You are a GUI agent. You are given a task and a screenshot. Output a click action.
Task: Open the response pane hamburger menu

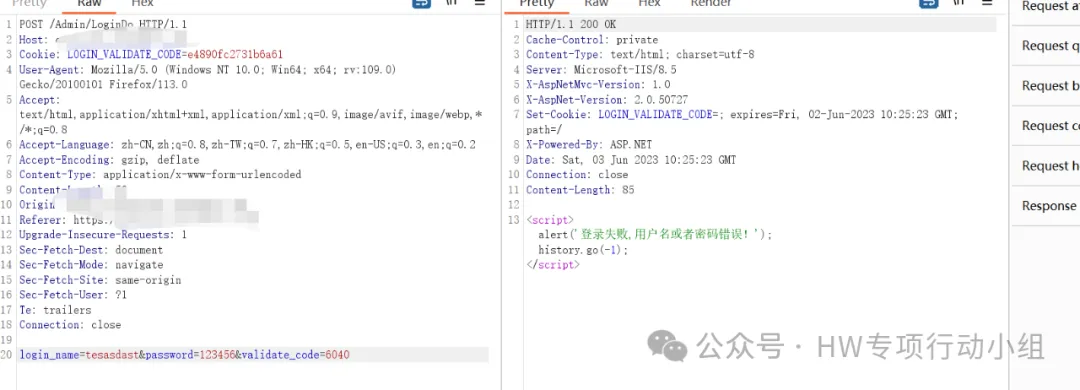pos(988,3)
